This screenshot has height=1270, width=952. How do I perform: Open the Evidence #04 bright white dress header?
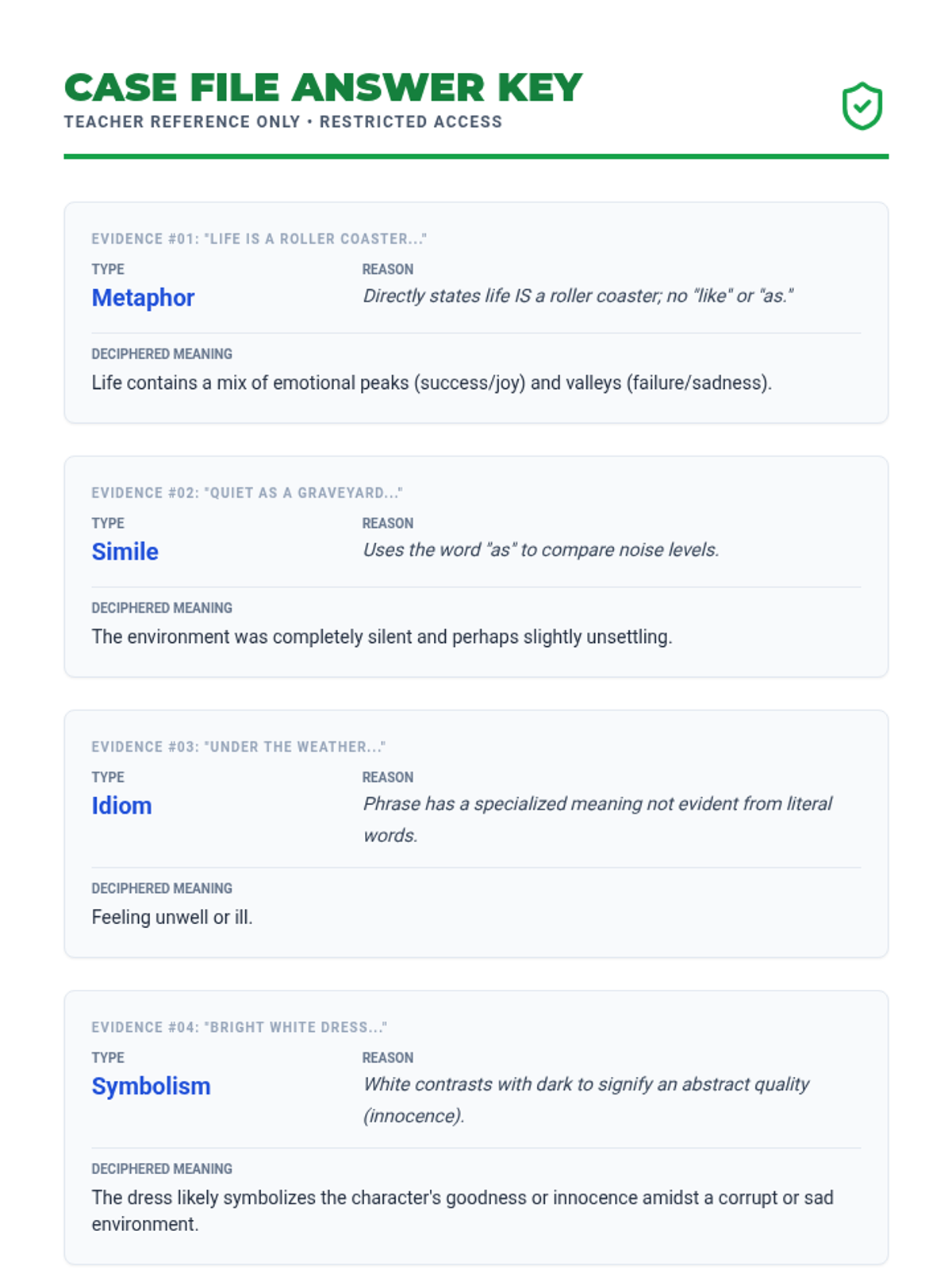pos(239,1027)
